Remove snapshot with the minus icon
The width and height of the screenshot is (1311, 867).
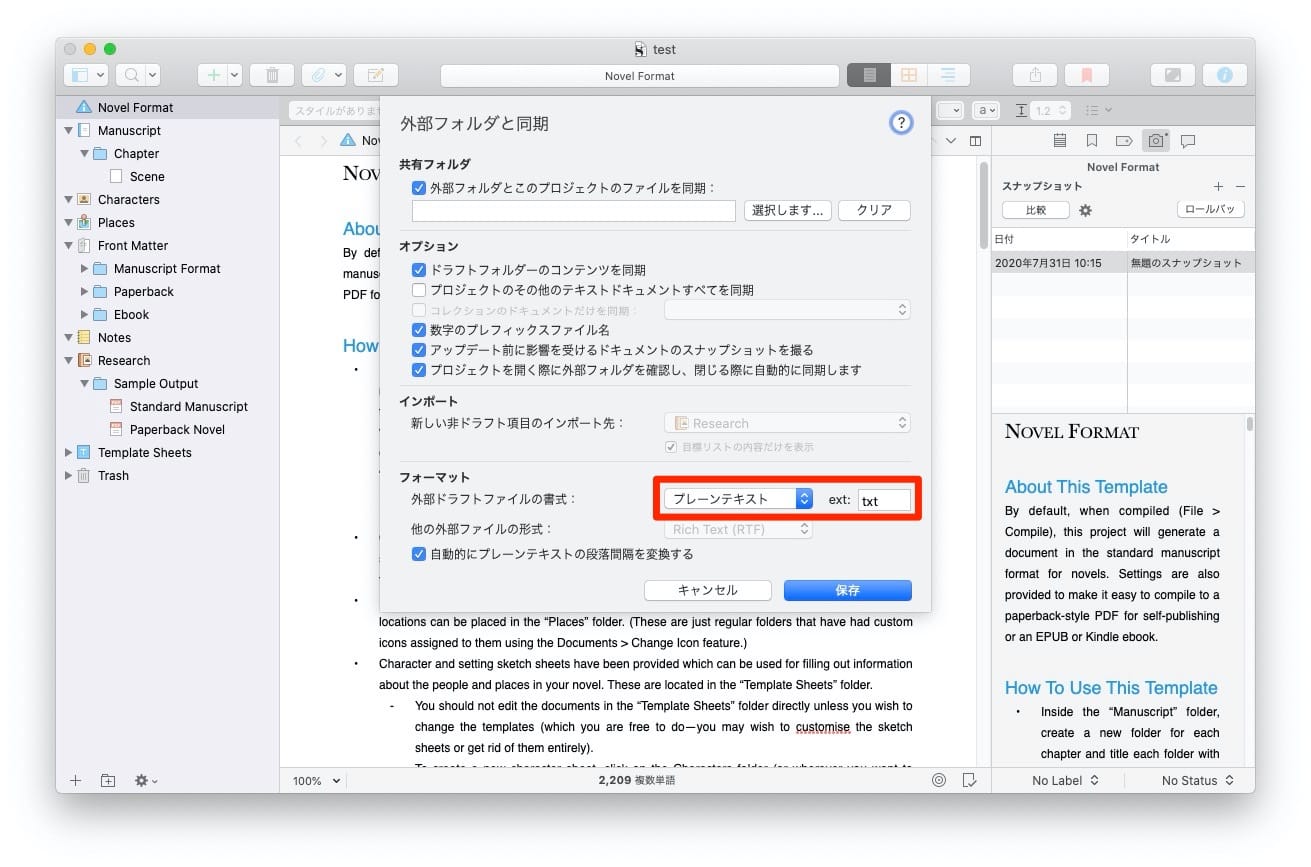pos(1240,187)
